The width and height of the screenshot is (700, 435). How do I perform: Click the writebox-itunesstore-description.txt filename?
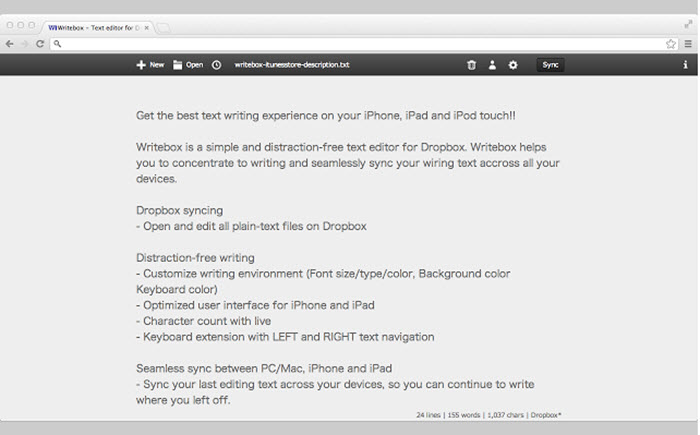292,65
